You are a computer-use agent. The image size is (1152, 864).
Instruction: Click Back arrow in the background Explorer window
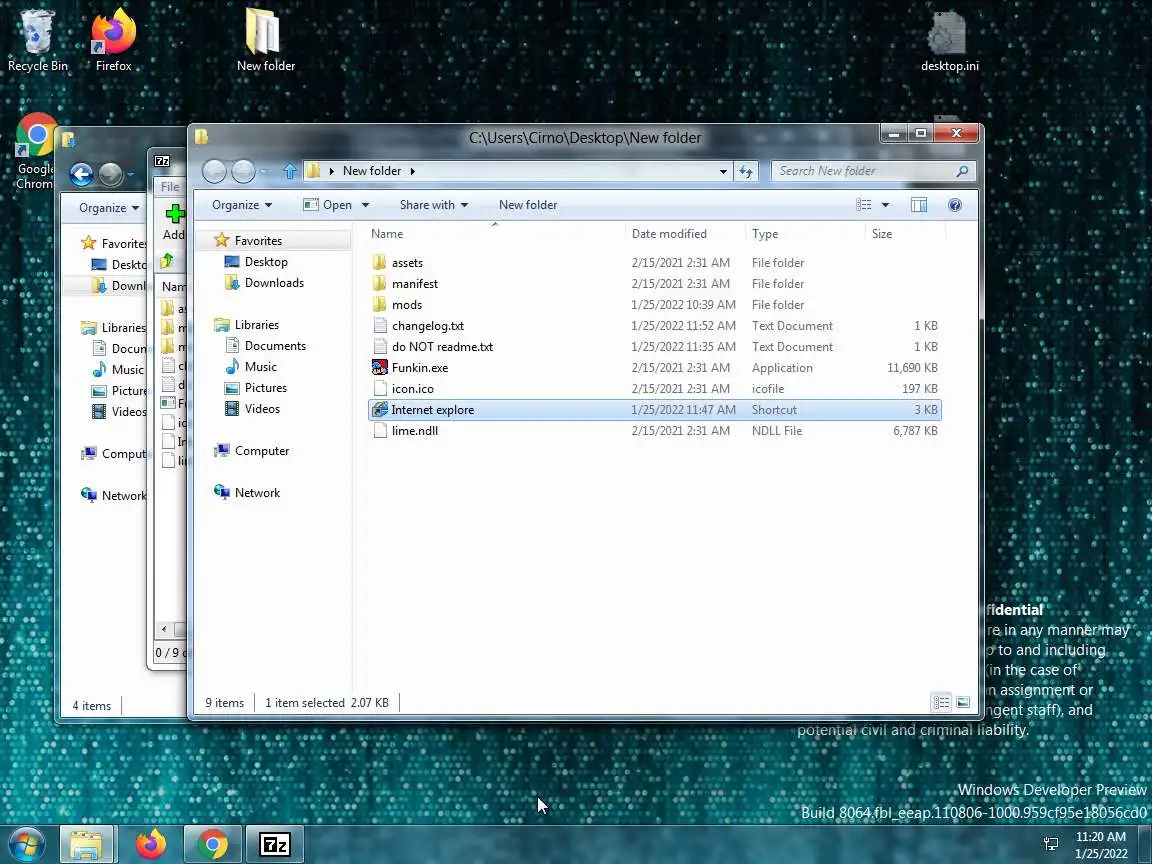pyautogui.click(x=82, y=174)
